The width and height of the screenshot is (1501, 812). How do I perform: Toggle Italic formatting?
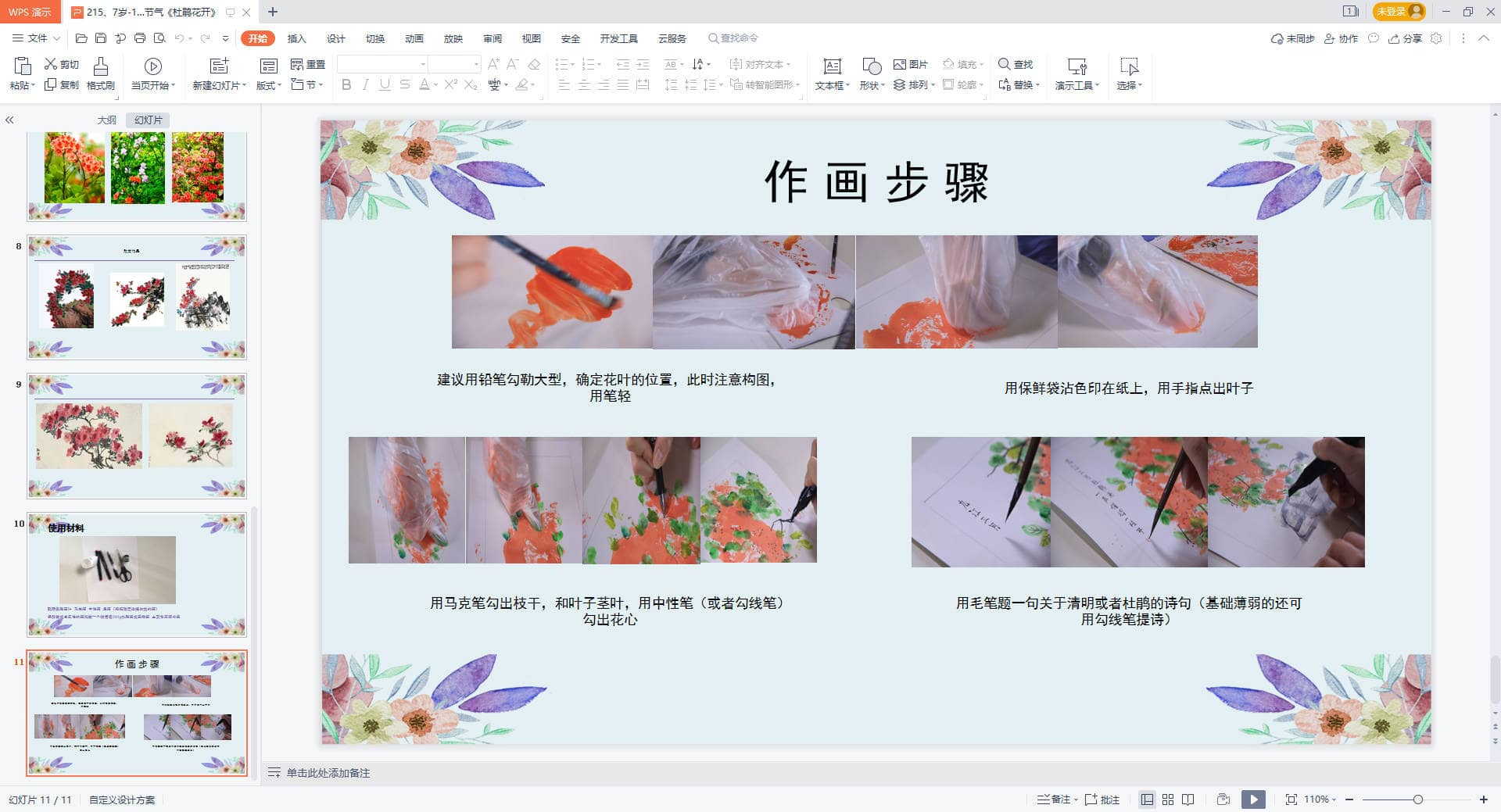pyautogui.click(x=365, y=84)
